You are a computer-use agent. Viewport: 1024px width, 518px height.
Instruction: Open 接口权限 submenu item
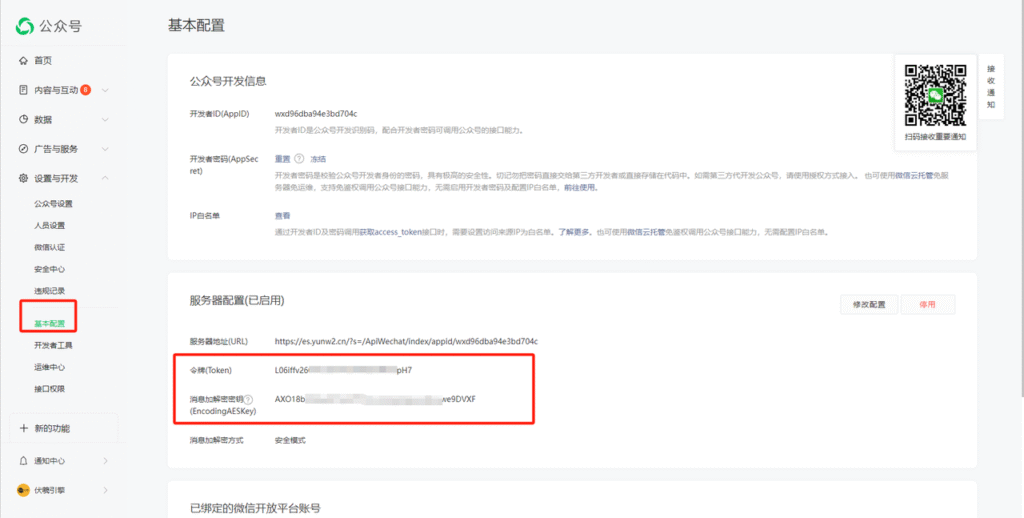point(50,389)
